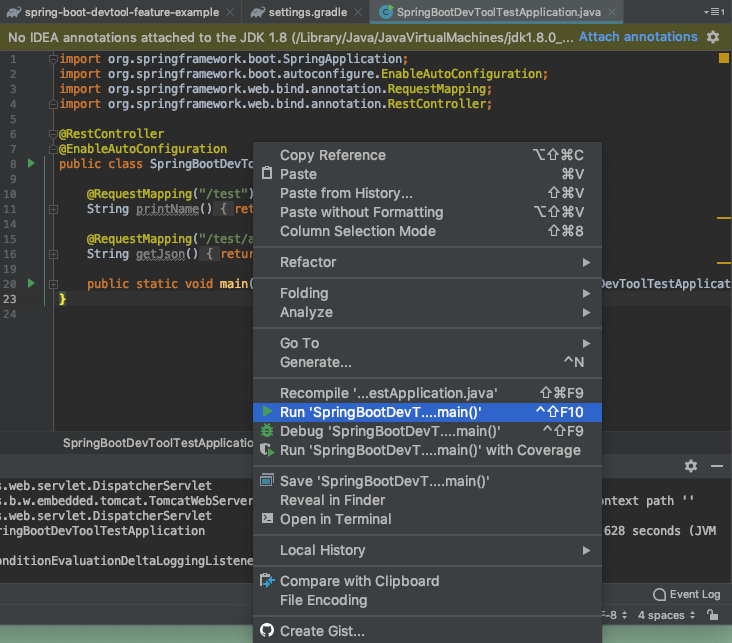The image size is (732, 643).
Task: Select File Encoding menu item
Action: tap(427, 600)
